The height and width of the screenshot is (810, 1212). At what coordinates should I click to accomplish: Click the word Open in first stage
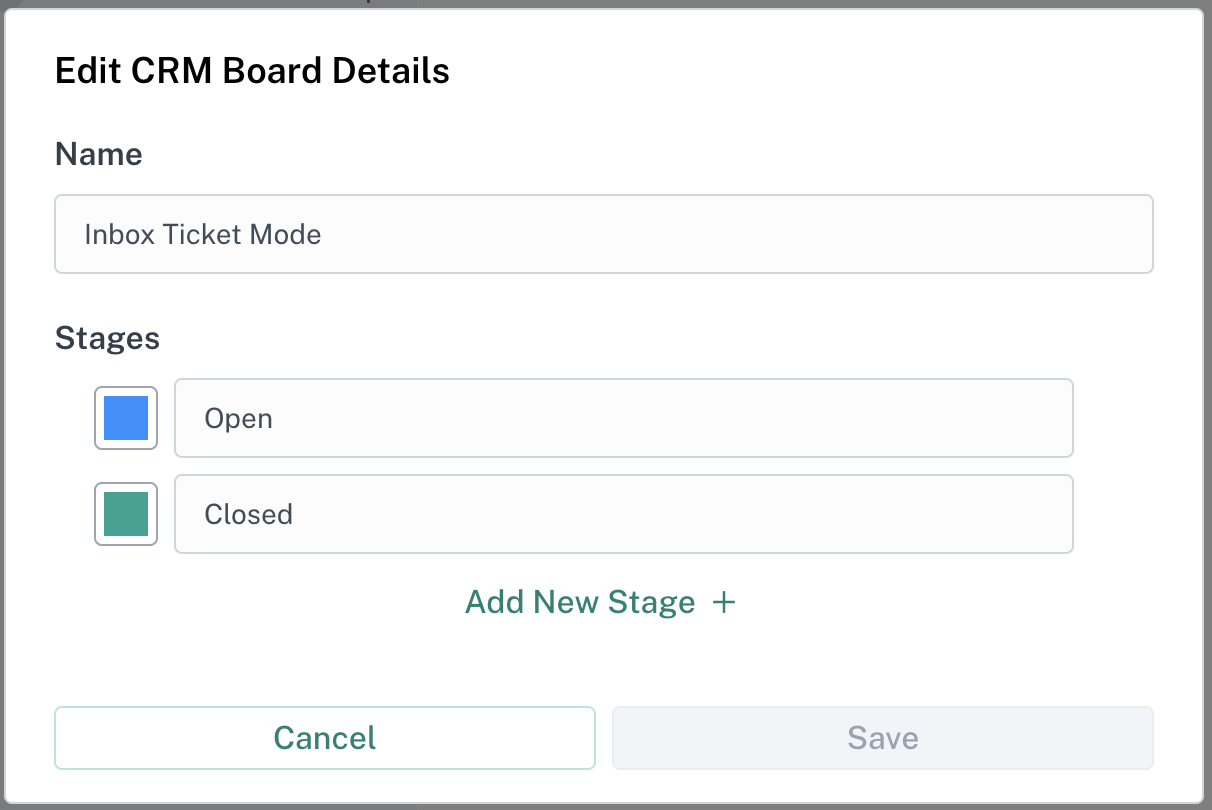pyautogui.click(x=238, y=418)
